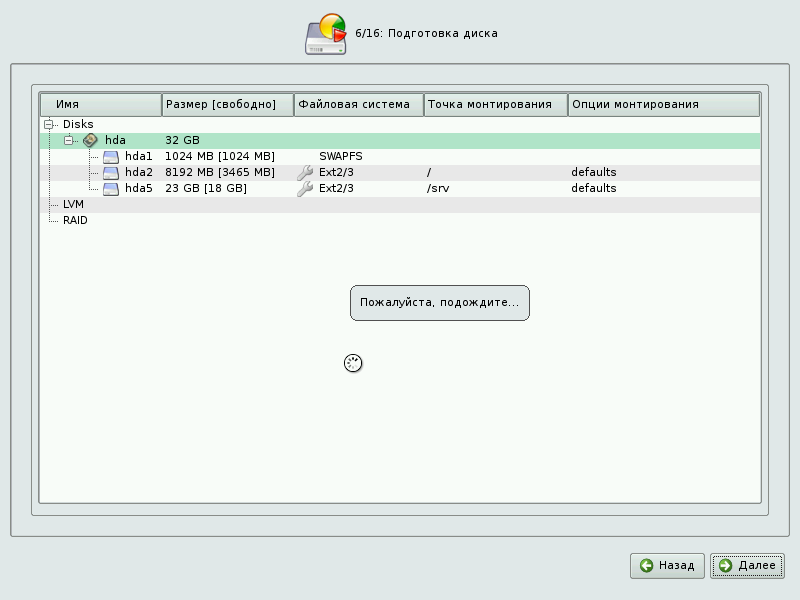This screenshot has width=800, height=600.
Task: Click the spinning wait indicator
Action: 352,363
